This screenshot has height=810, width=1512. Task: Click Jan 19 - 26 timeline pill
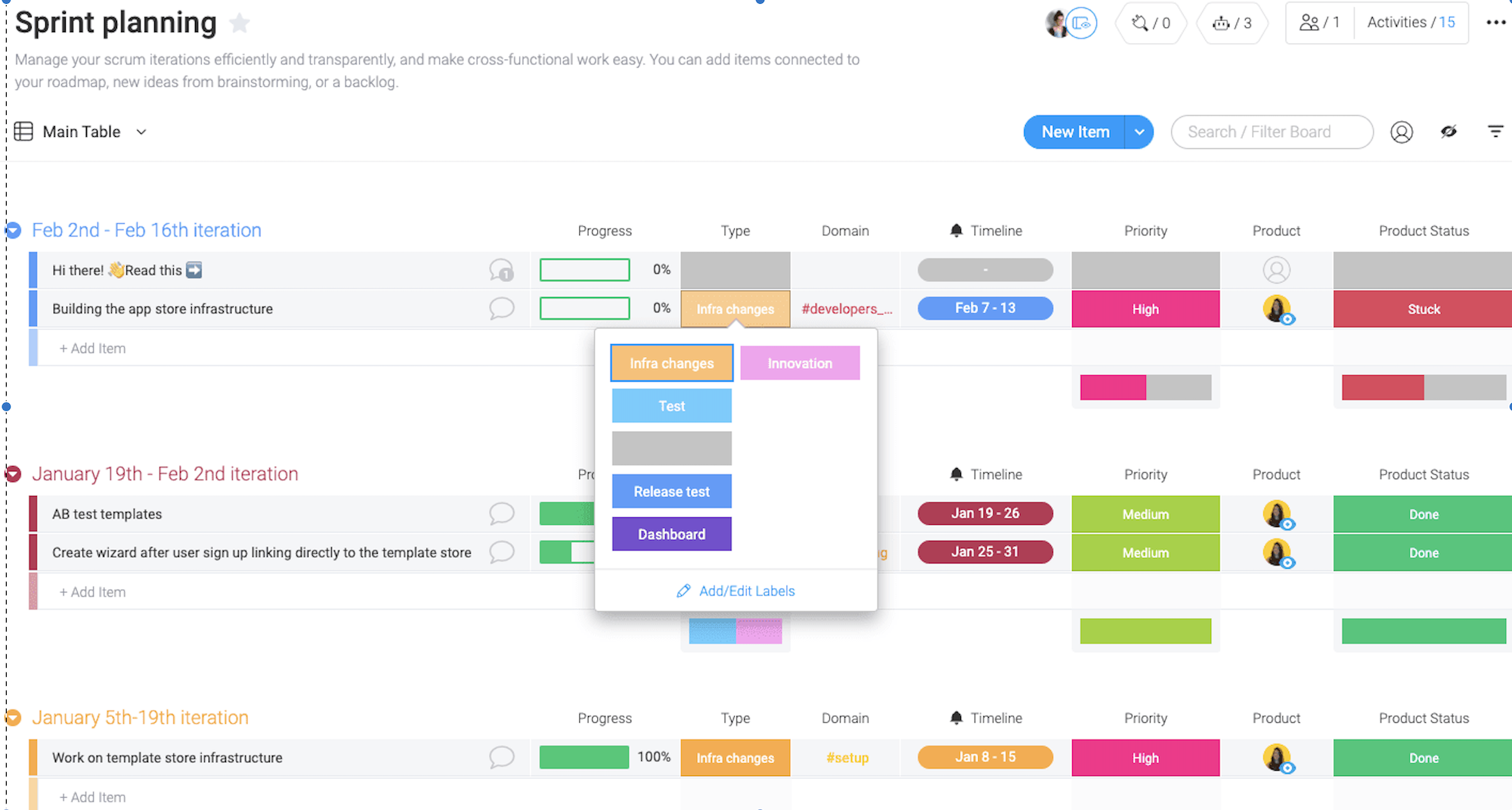[x=985, y=513]
